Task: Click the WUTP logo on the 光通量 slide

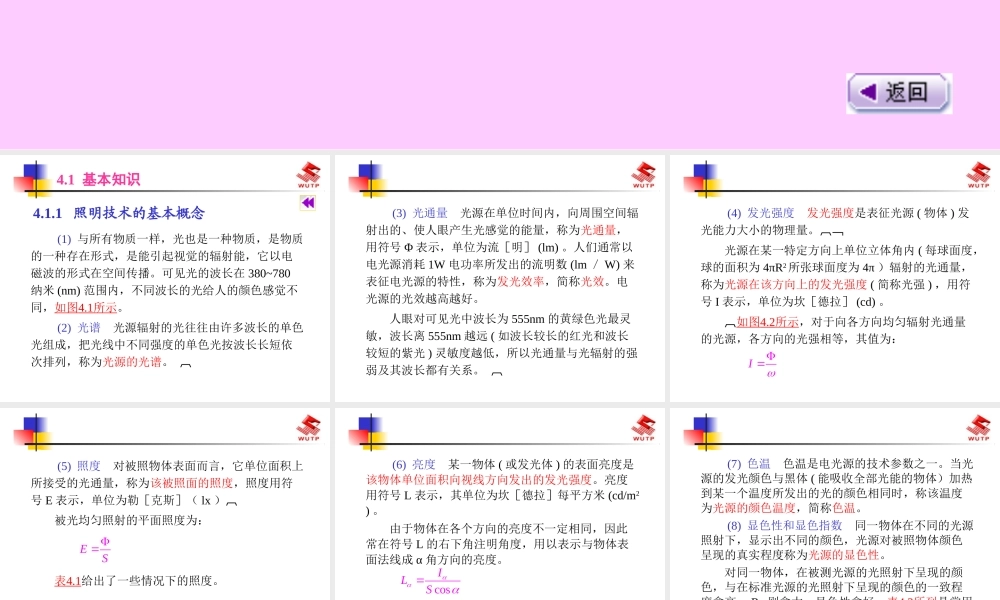Action: coord(645,172)
